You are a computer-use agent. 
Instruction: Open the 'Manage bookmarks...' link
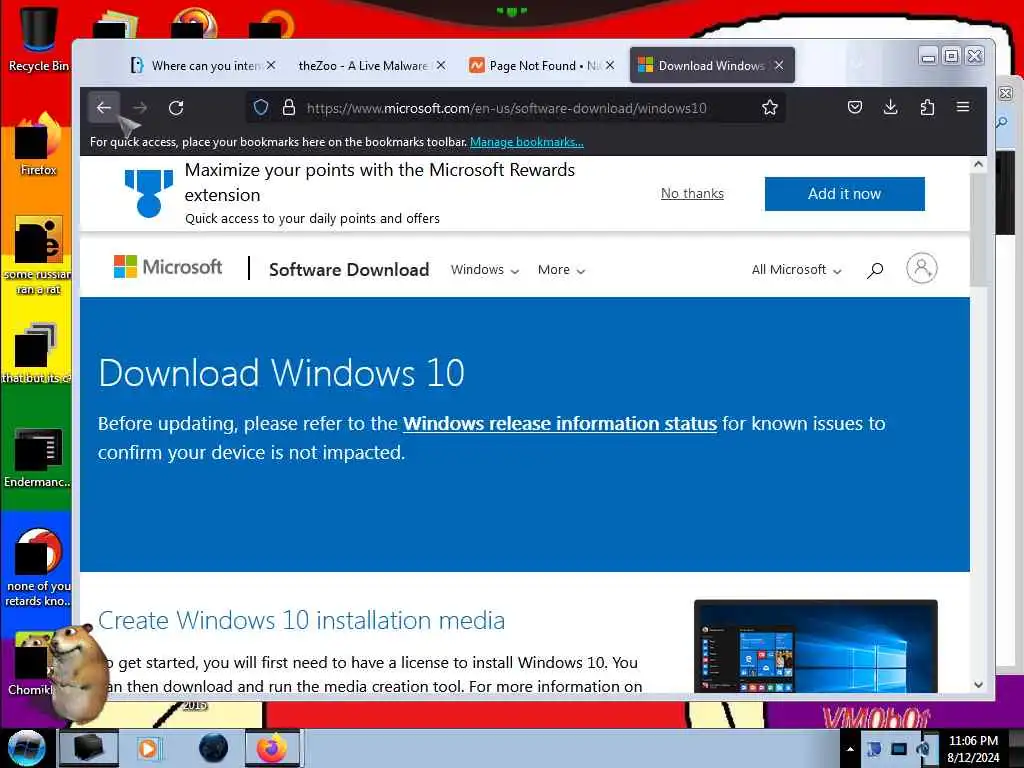(x=526, y=142)
